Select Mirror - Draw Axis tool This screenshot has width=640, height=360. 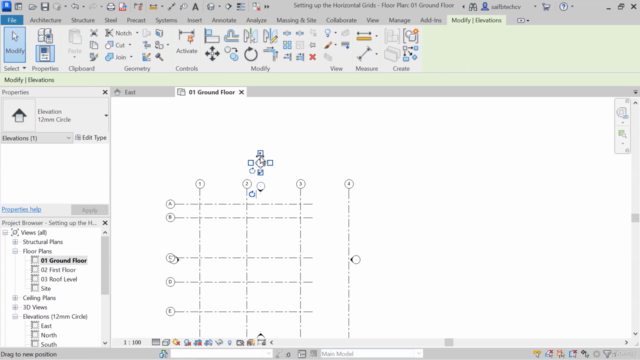(x=270, y=36)
